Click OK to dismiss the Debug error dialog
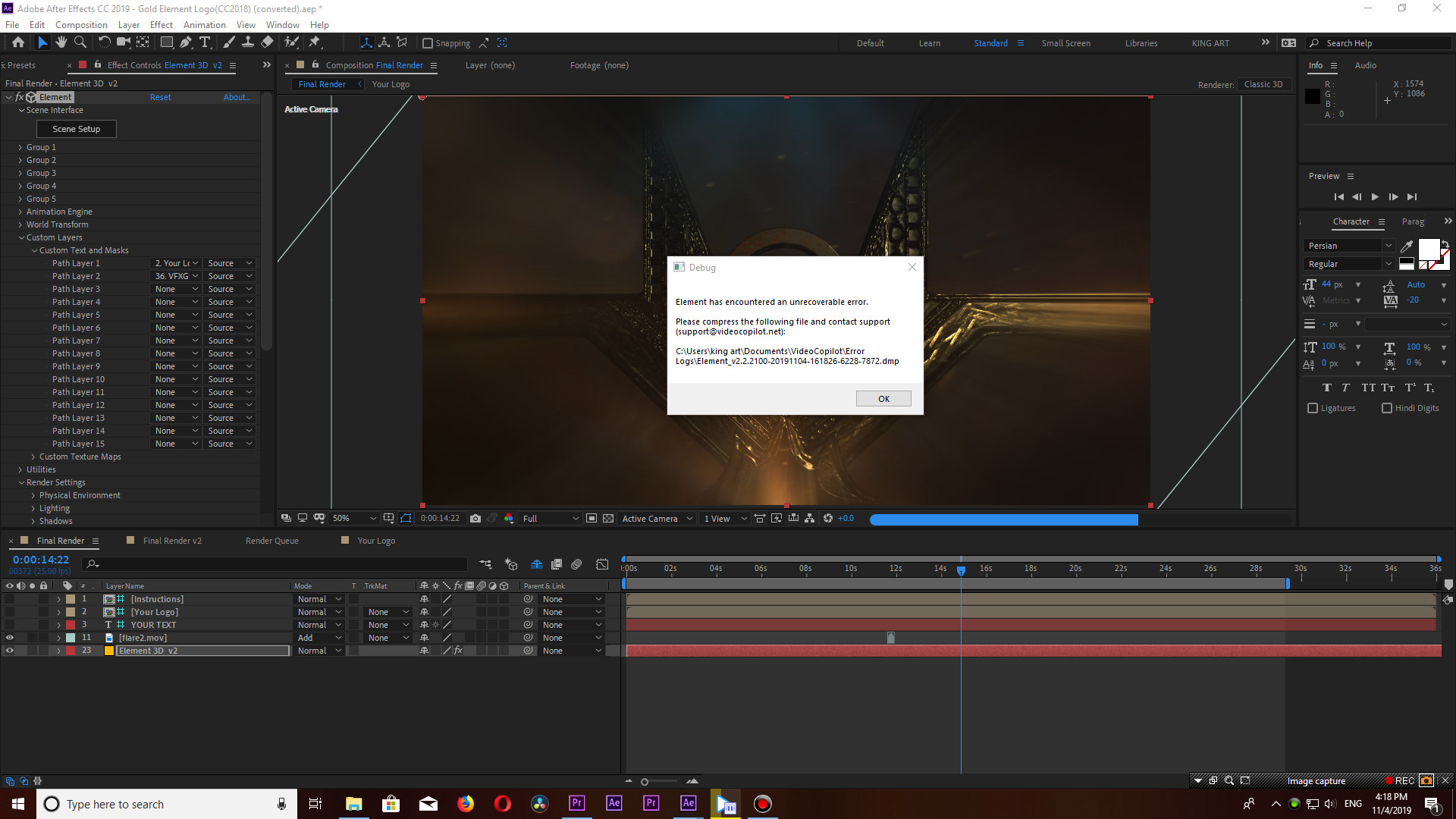 click(x=883, y=398)
